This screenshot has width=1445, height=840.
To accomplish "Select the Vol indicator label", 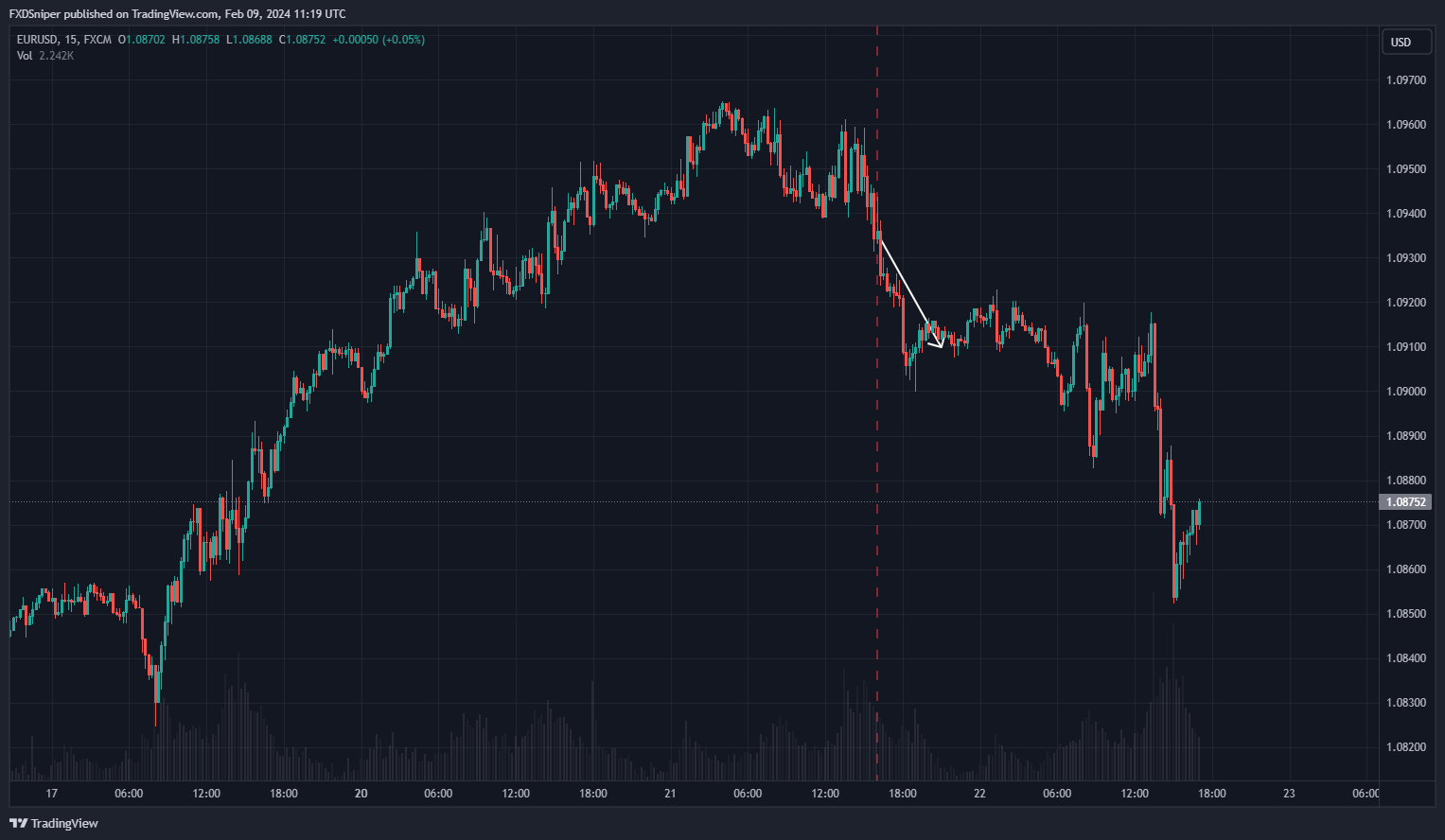I will point(25,56).
